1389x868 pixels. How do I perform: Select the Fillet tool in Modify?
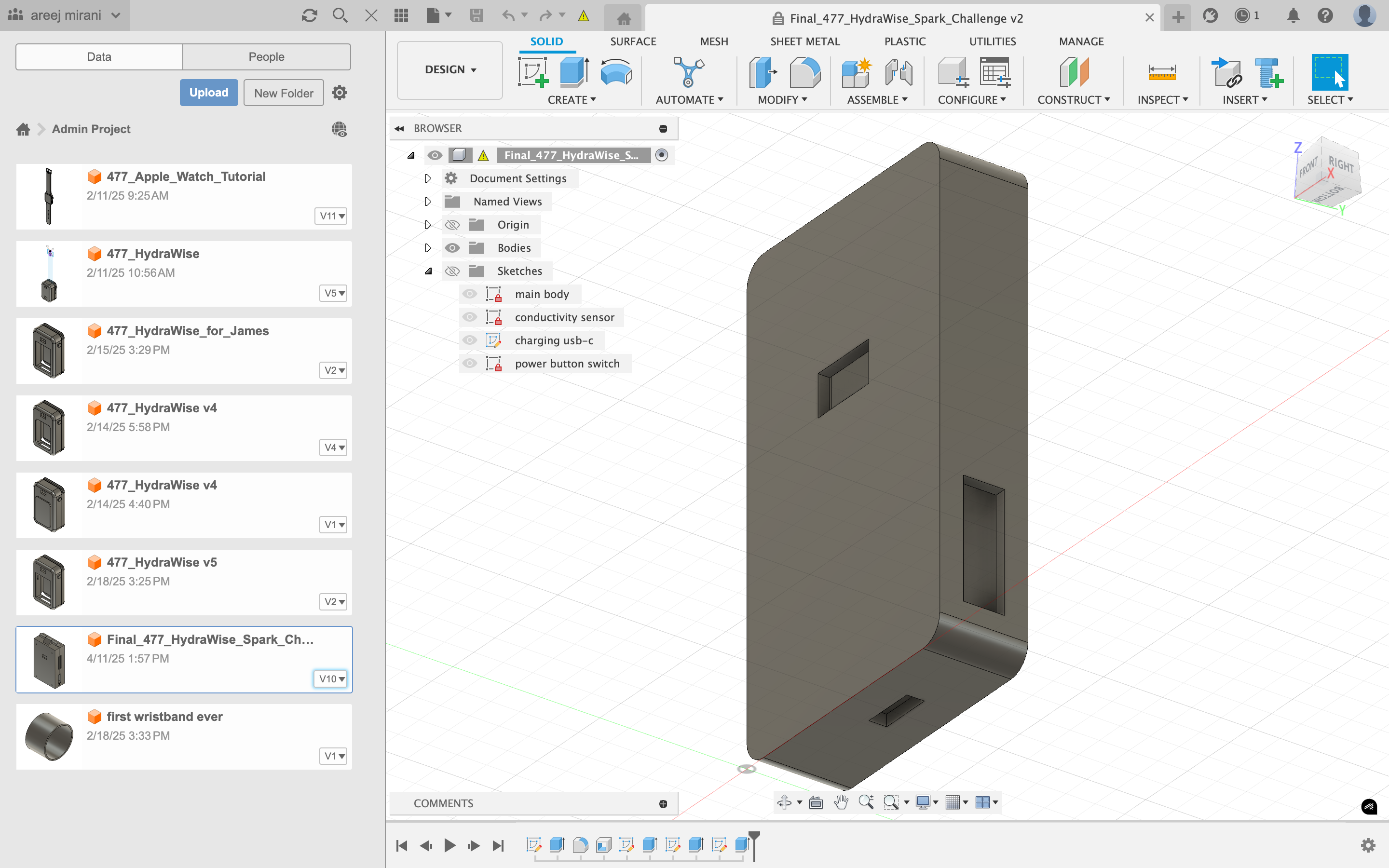(804, 73)
